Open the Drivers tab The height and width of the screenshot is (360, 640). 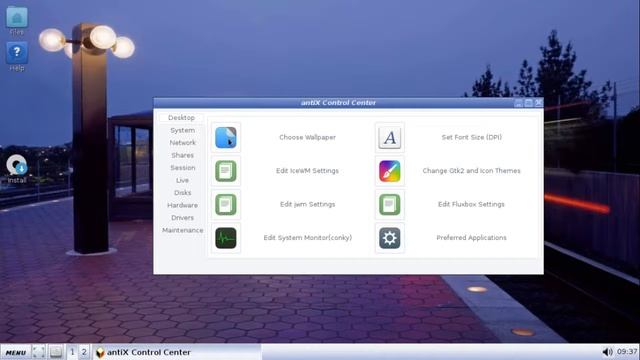[182, 218]
